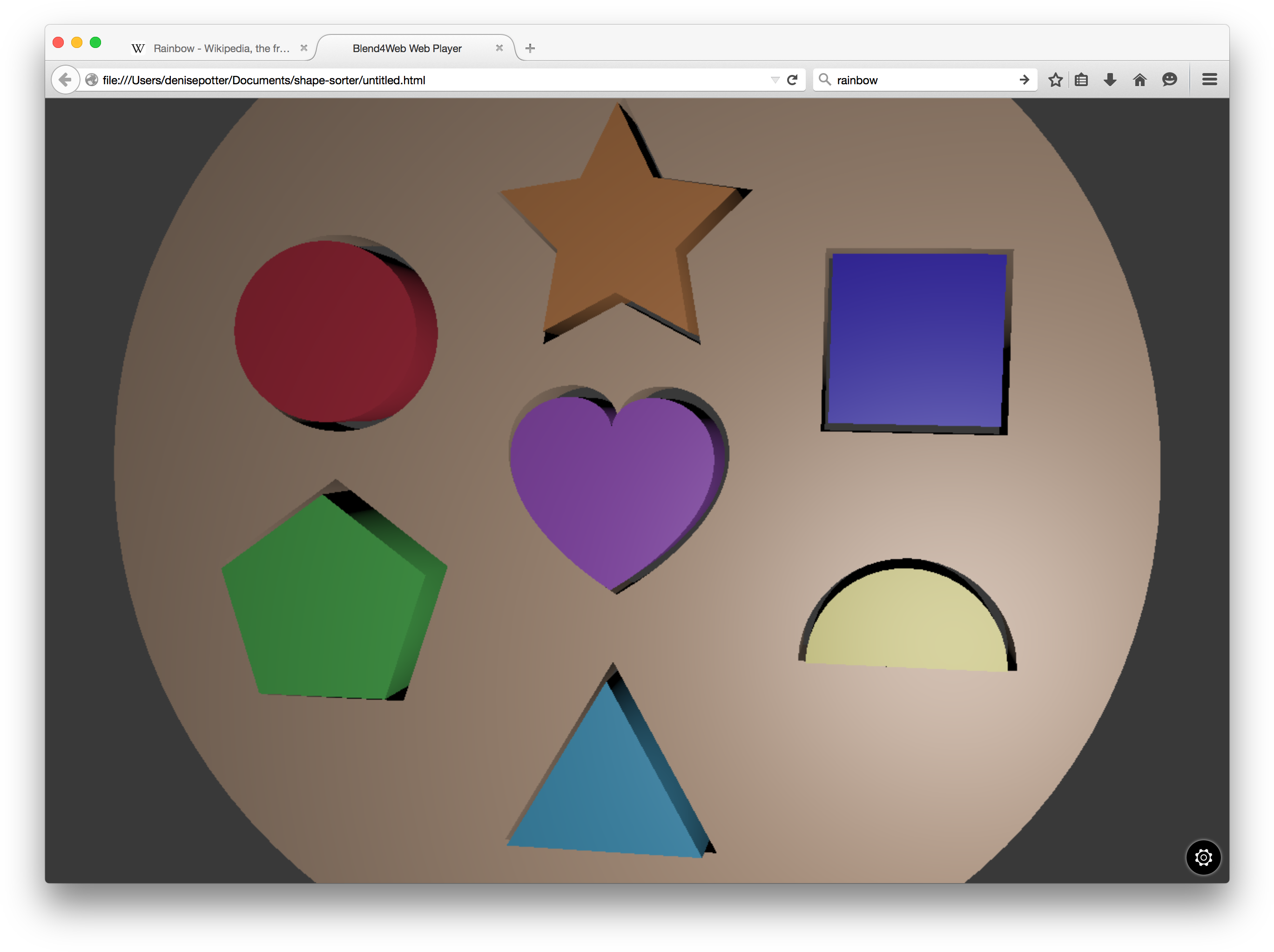The image size is (1274, 952).
Task: Click the back navigation arrow
Action: click(65, 80)
